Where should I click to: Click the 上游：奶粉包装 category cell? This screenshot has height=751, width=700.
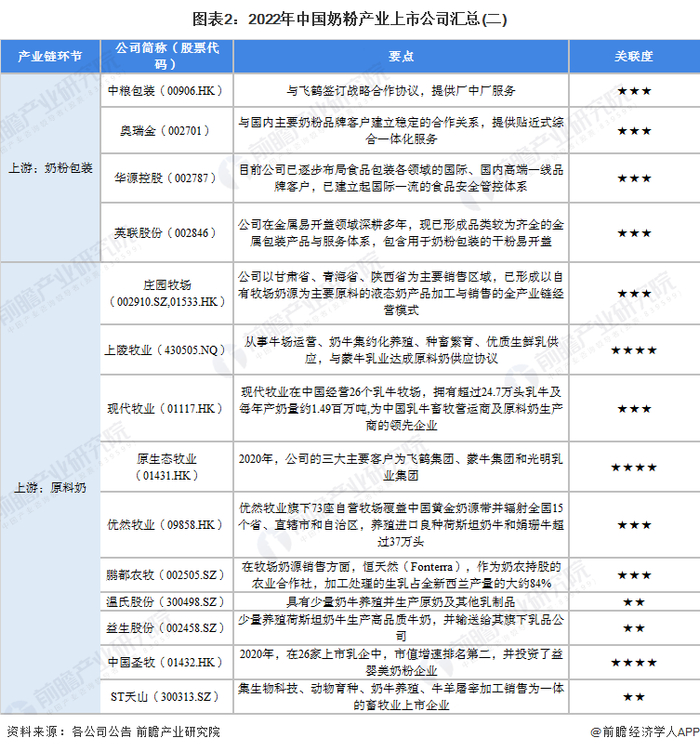click(50, 168)
